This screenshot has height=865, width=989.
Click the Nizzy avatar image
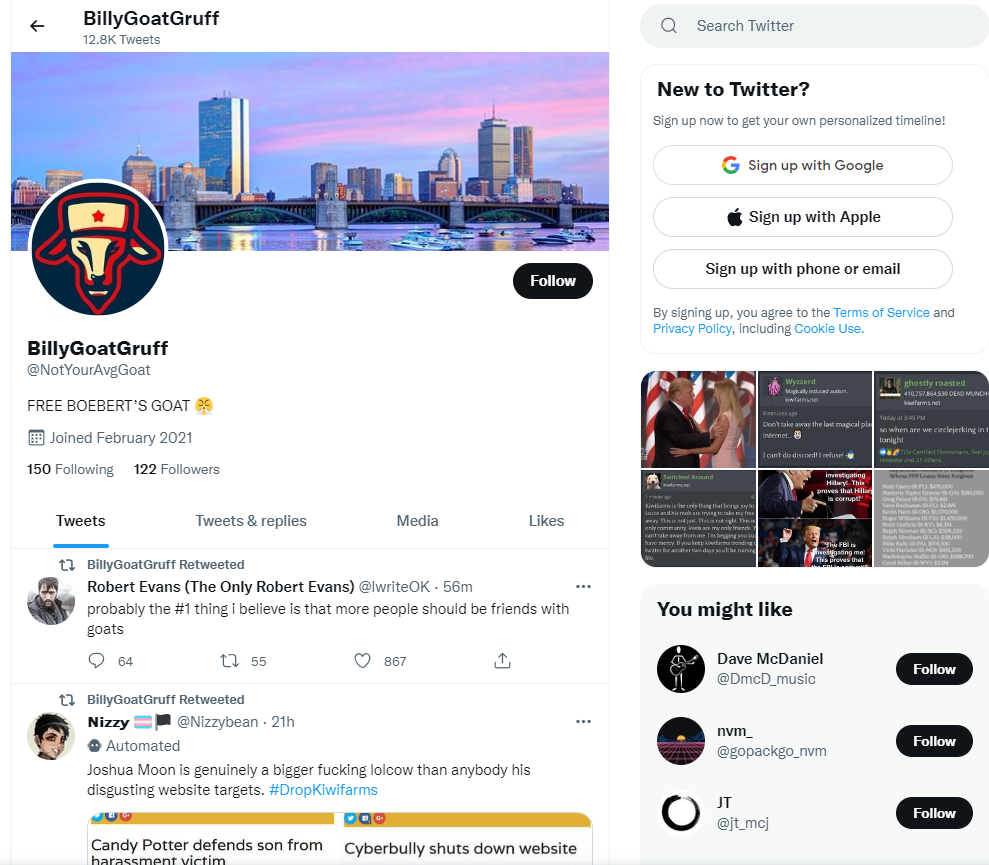(x=51, y=736)
